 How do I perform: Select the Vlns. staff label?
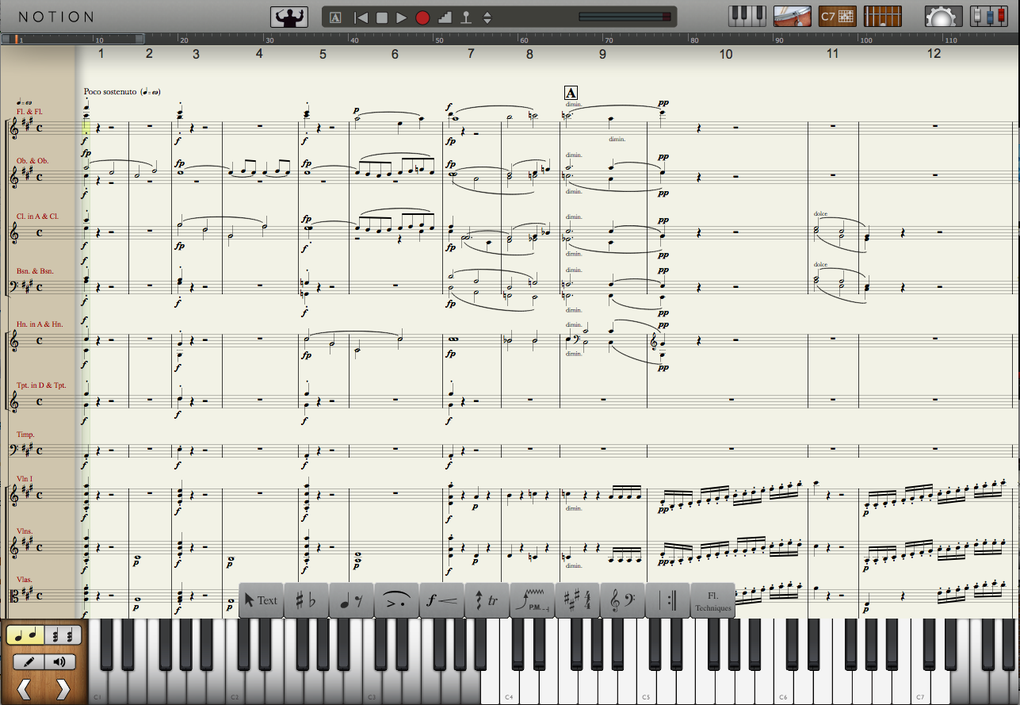point(25,531)
